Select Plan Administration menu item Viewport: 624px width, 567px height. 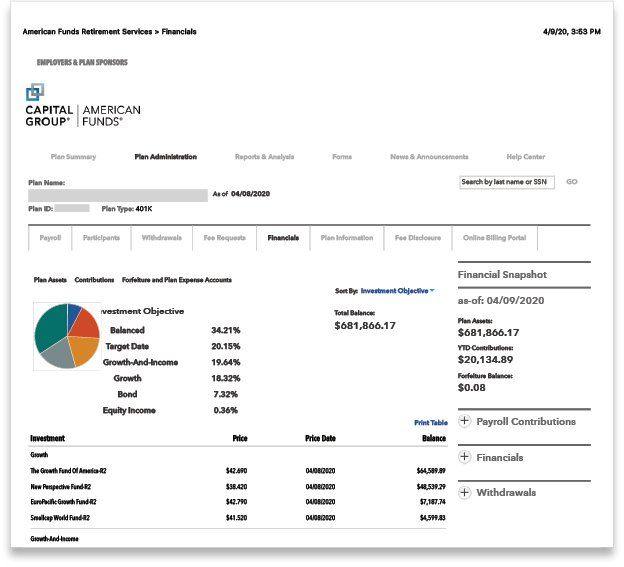(x=166, y=157)
